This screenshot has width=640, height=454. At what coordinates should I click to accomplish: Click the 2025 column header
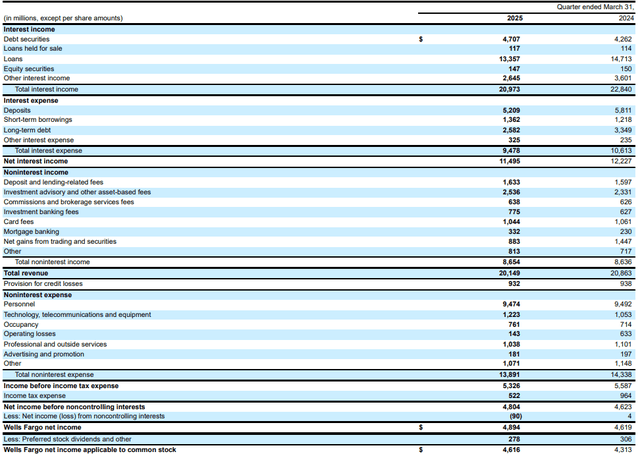coord(515,18)
